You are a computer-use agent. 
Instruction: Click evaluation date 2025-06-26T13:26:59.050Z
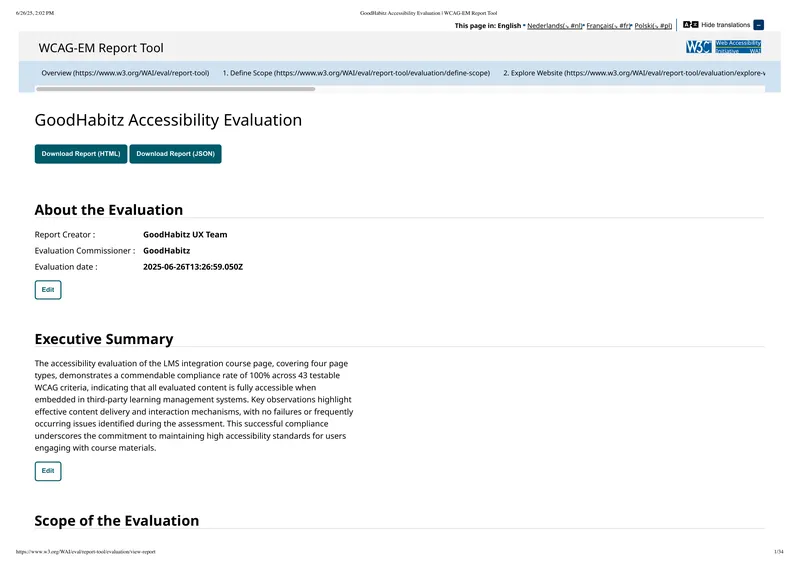(x=193, y=267)
